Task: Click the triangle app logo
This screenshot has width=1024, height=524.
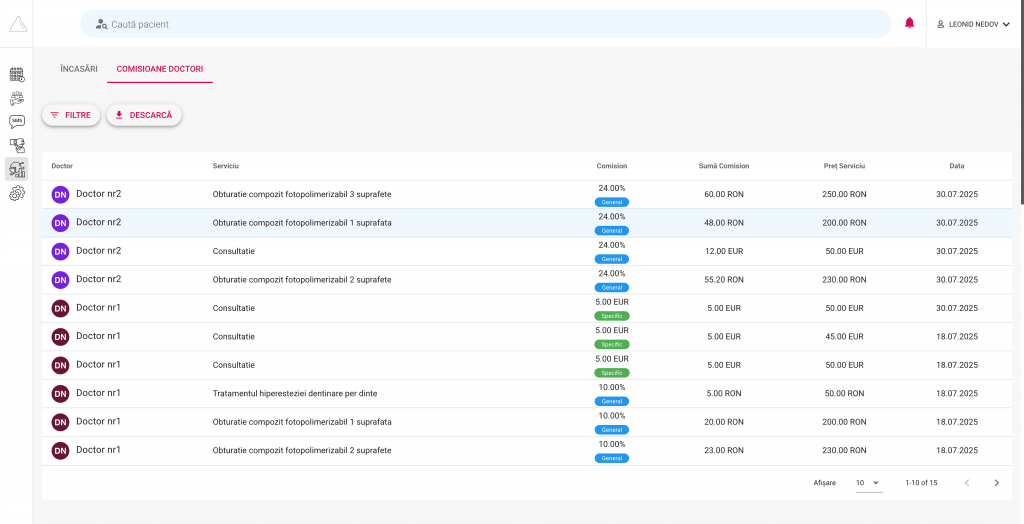Action: tap(18, 24)
